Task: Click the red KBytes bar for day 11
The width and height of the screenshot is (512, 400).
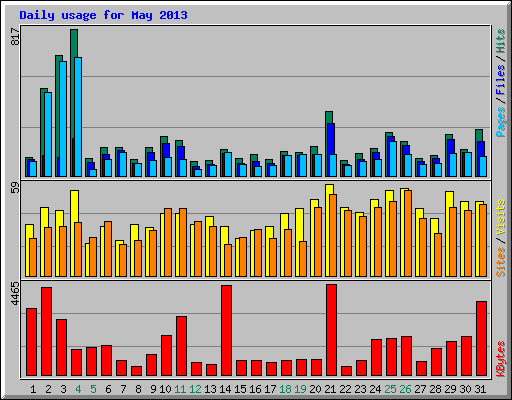Action: (181, 346)
